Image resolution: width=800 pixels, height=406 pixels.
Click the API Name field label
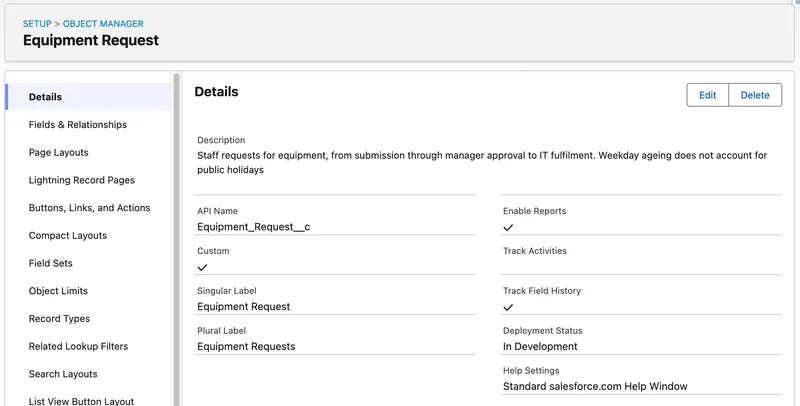(217, 211)
